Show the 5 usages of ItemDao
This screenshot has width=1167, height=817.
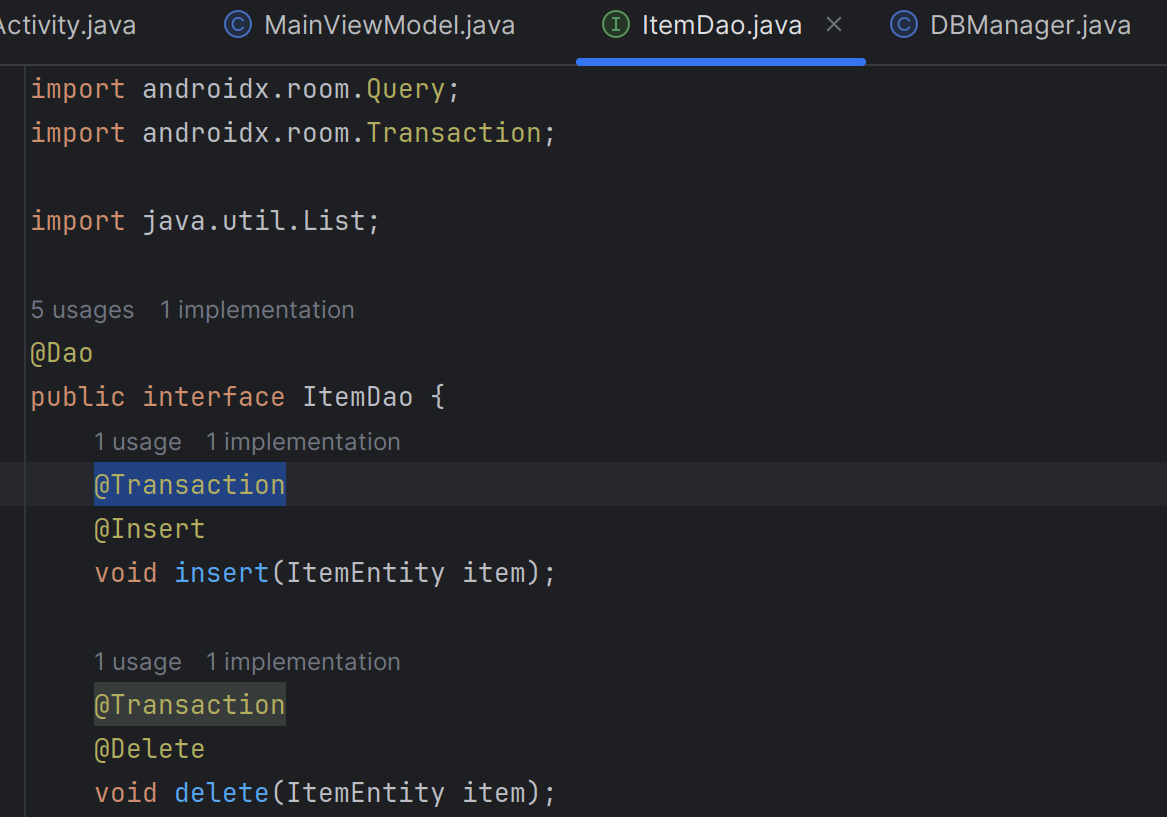click(x=82, y=310)
